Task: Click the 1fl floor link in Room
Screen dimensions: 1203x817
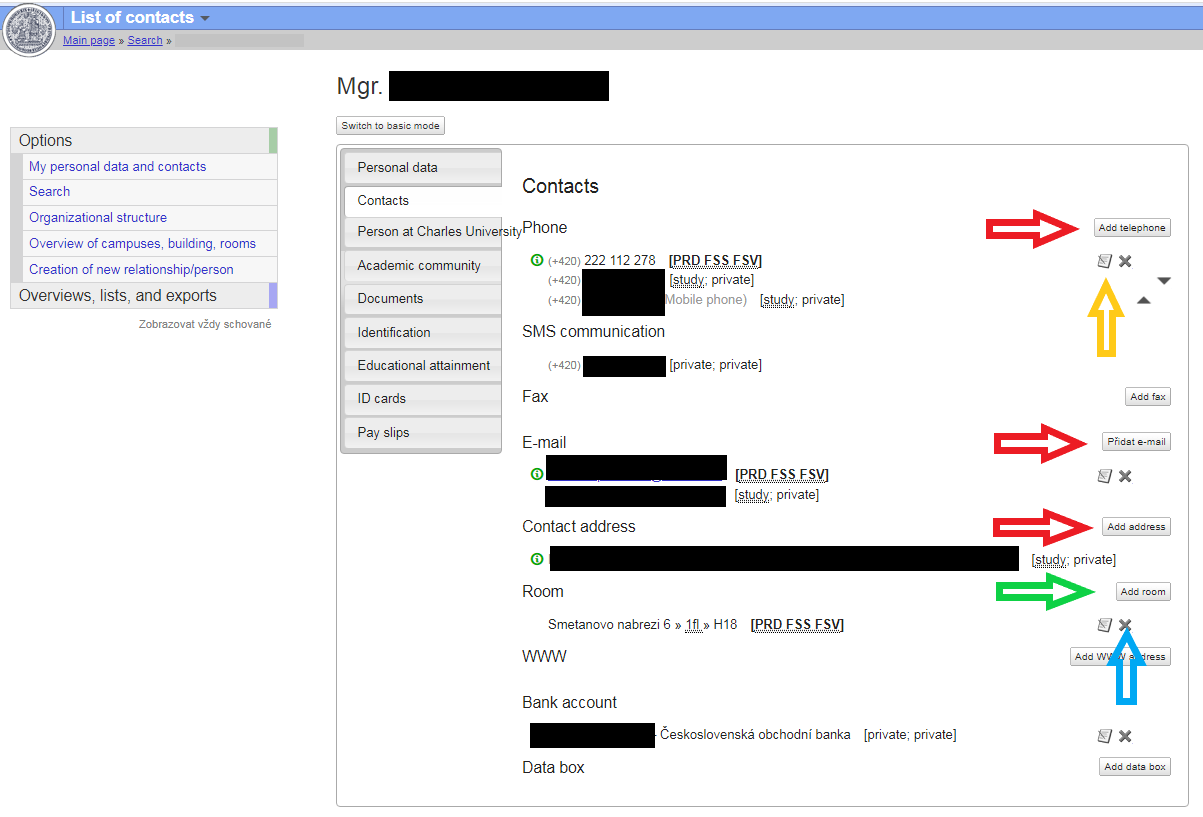Action: tap(692, 625)
